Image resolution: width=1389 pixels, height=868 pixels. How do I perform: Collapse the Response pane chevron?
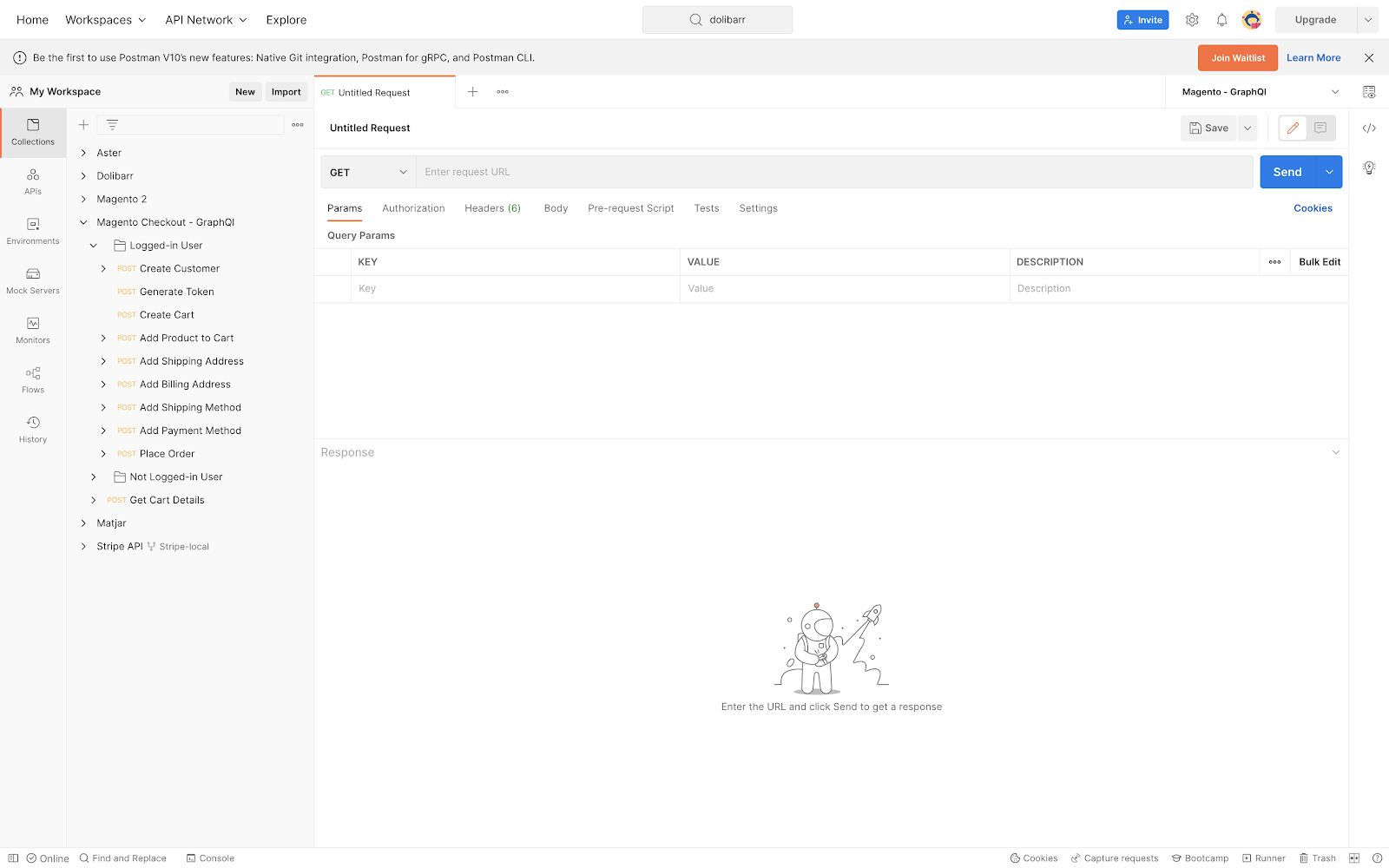click(x=1336, y=452)
